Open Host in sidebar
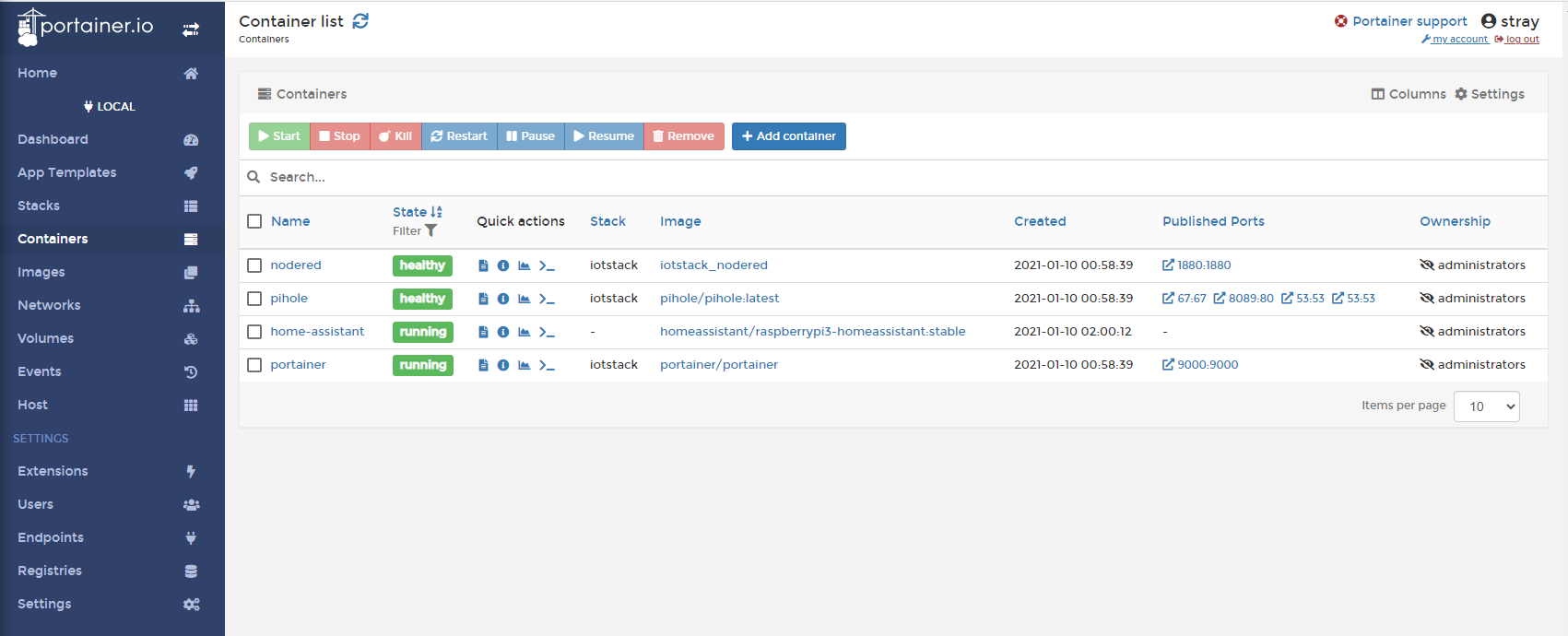The width and height of the screenshot is (1568, 636). pos(112,405)
